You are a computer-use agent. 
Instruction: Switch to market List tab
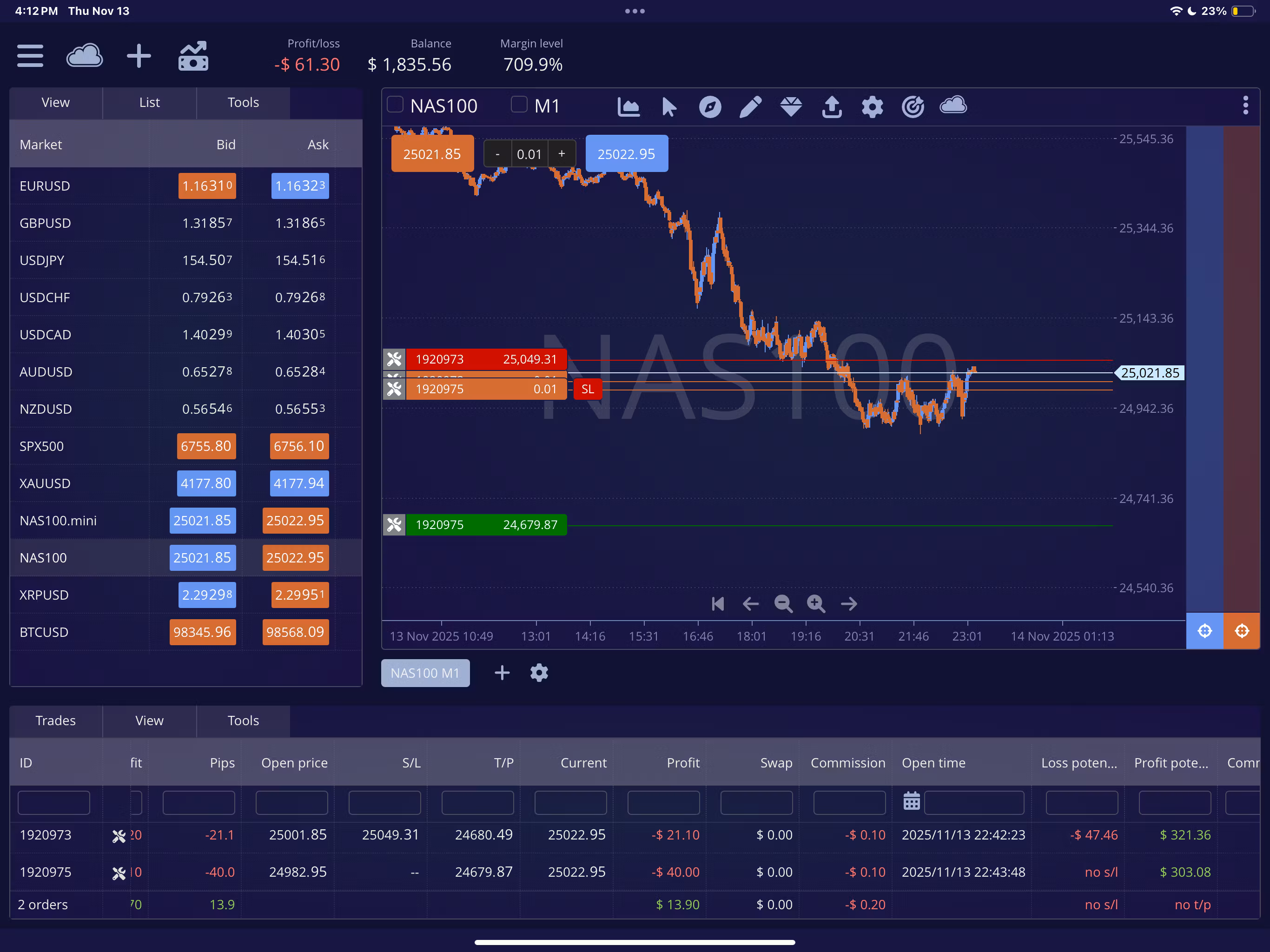coord(149,103)
